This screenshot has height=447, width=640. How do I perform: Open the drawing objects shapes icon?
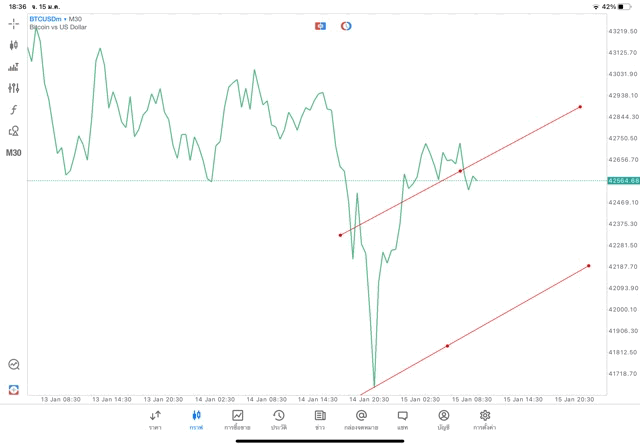click(14, 131)
